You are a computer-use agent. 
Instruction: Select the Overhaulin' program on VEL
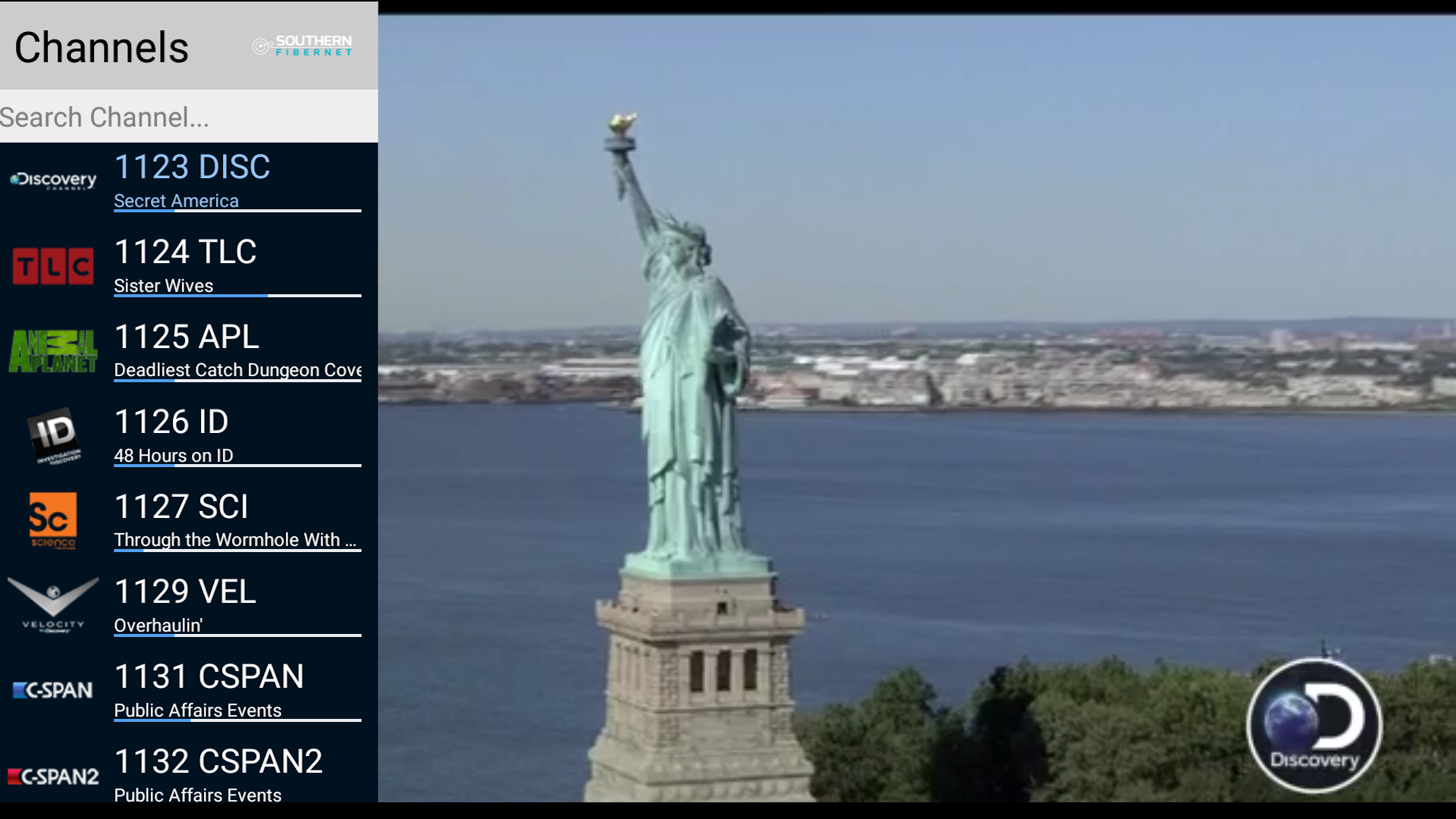point(158,625)
